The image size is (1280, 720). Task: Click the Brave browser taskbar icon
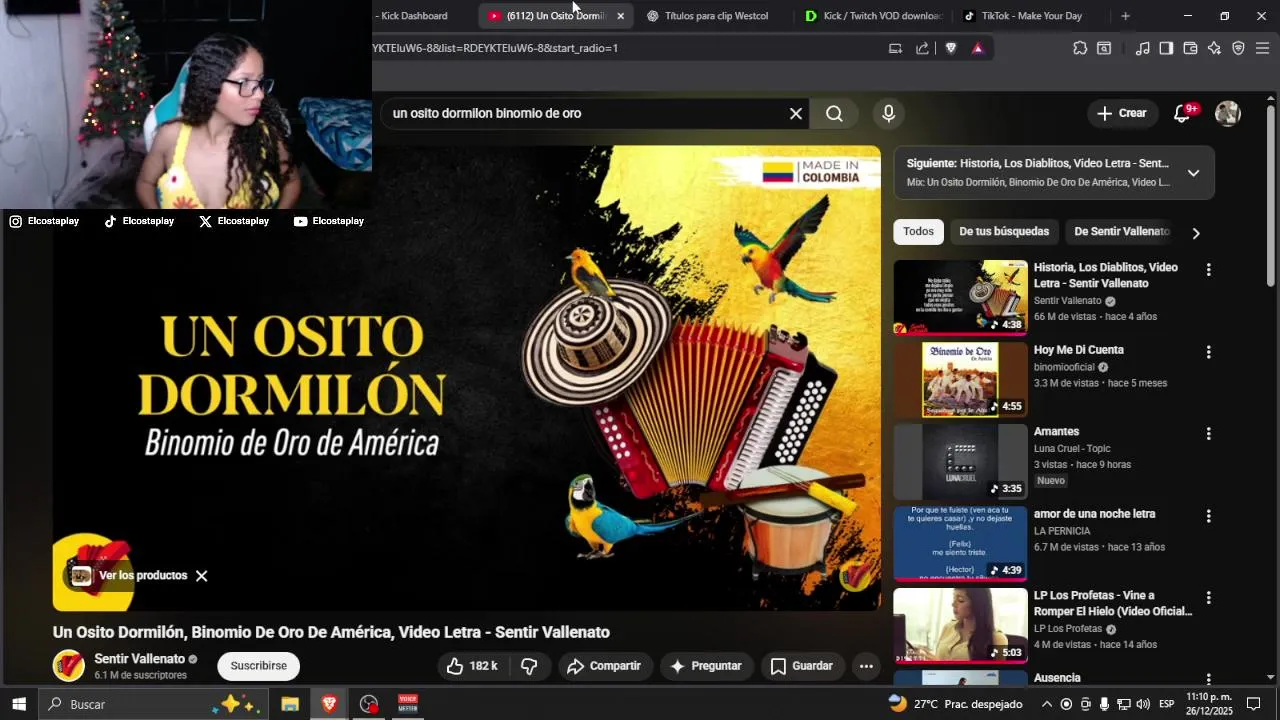[329, 704]
